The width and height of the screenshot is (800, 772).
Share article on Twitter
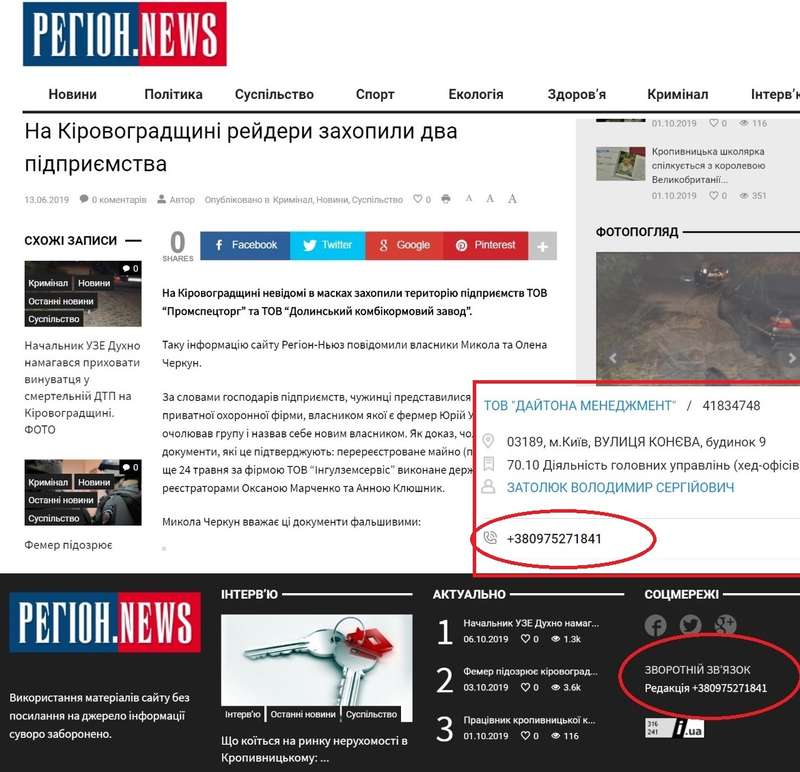pyautogui.click(x=328, y=245)
